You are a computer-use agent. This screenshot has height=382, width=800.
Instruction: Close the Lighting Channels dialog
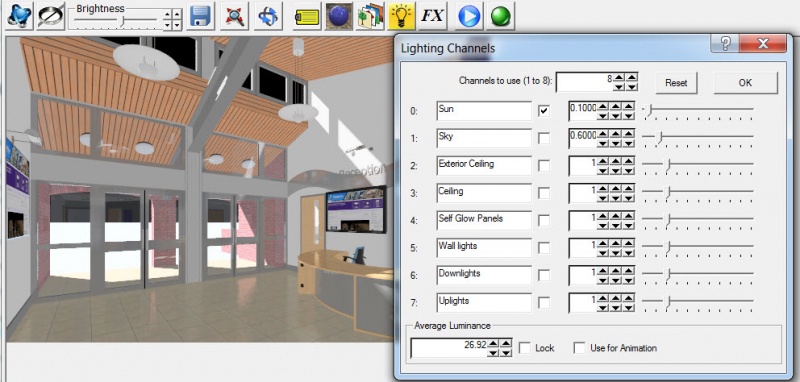[x=763, y=44]
